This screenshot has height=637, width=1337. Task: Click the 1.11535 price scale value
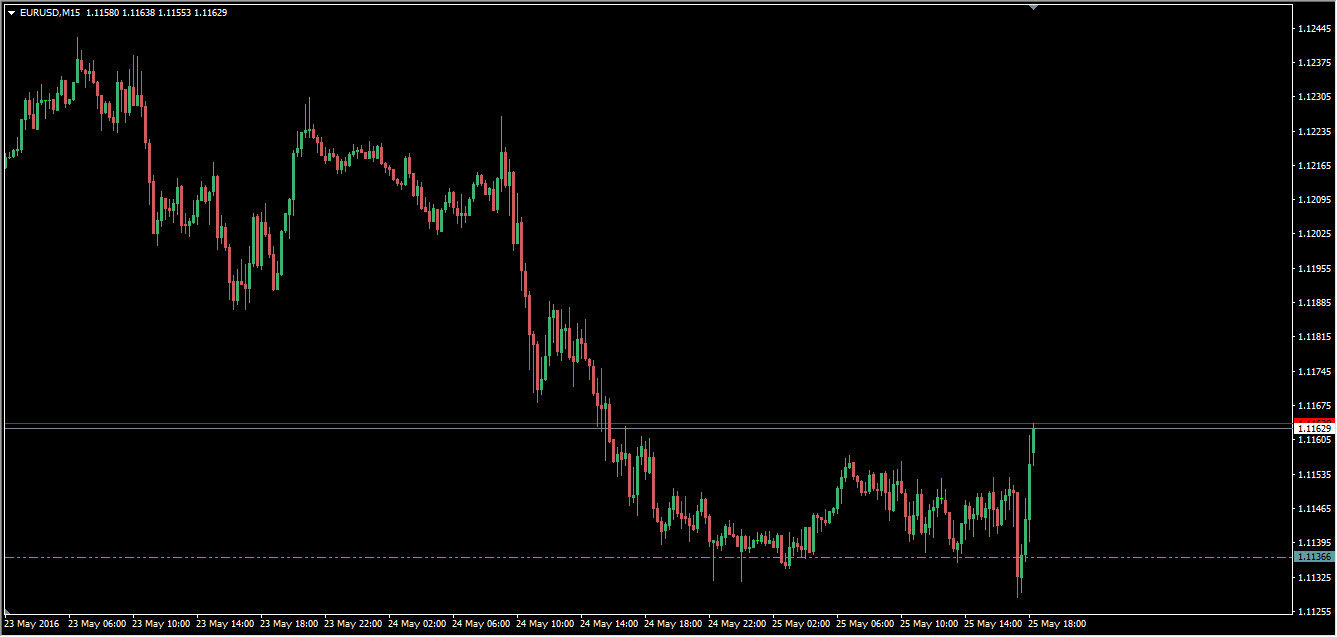click(x=1313, y=475)
